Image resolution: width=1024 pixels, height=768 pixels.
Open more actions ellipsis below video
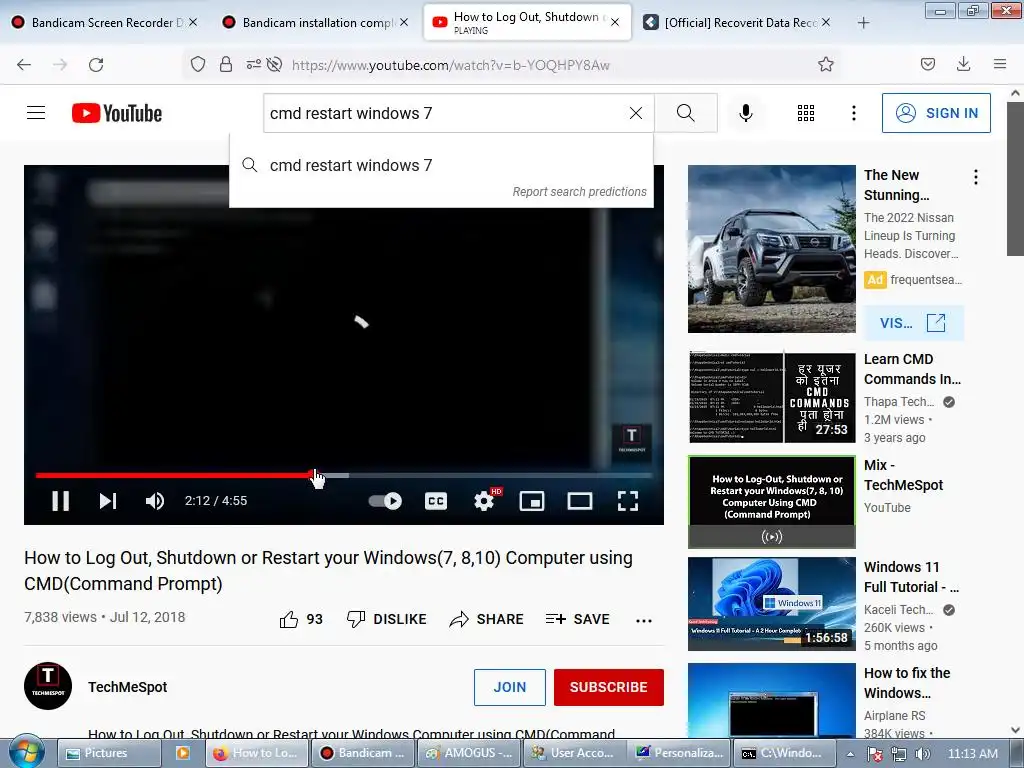click(x=644, y=620)
